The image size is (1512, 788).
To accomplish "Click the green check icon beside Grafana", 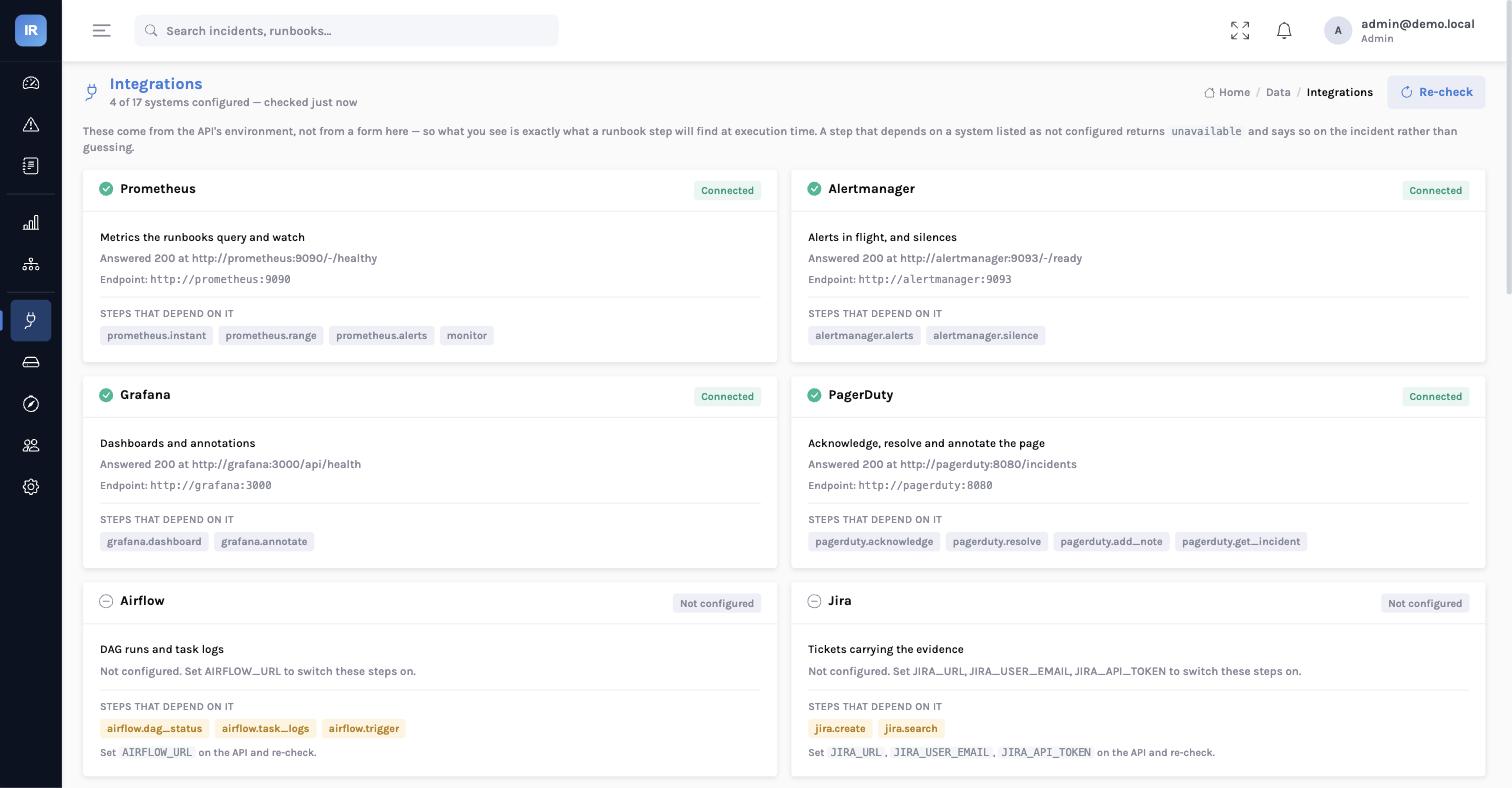I will [106, 395].
